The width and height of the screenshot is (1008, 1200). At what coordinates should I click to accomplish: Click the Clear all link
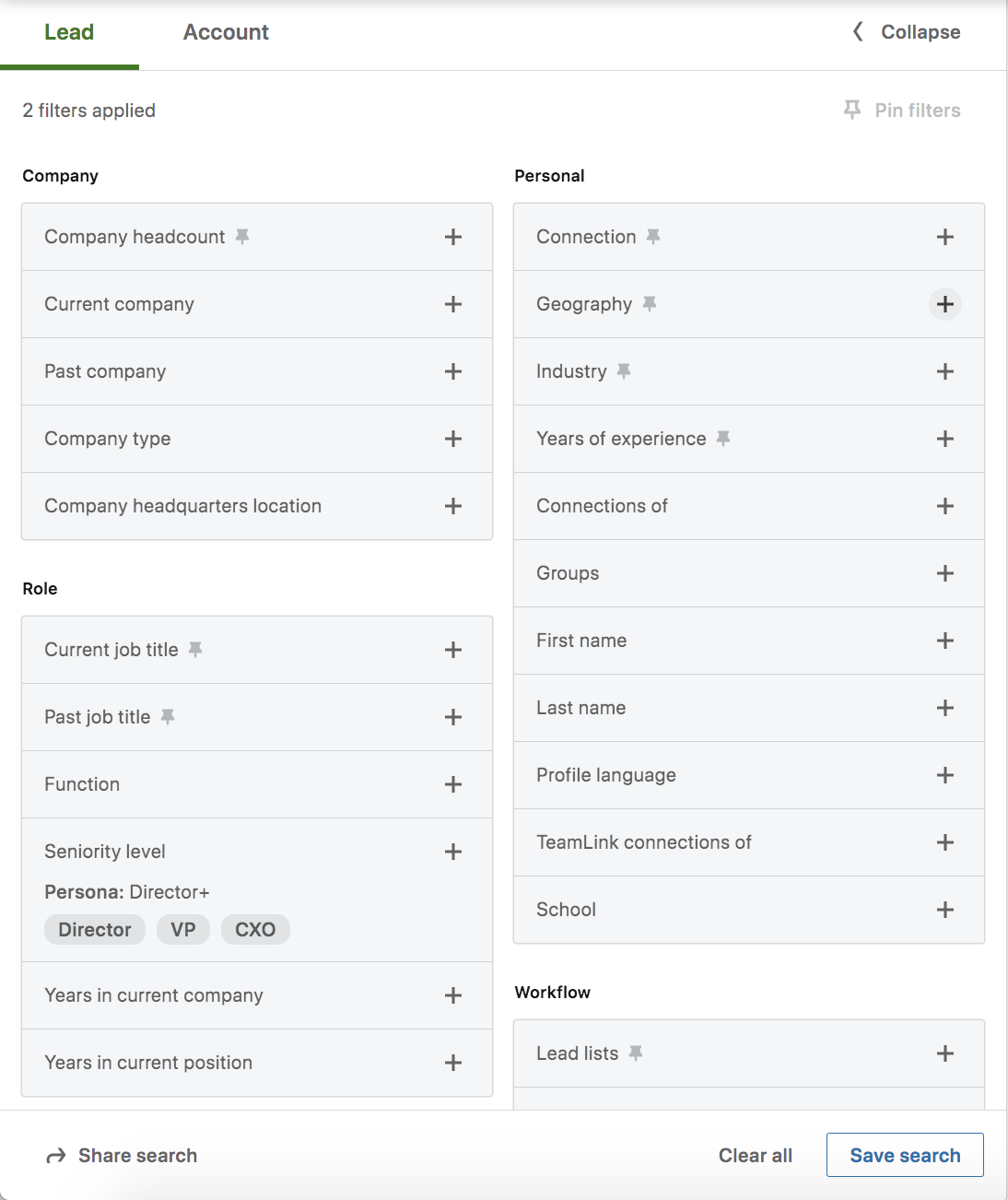tap(756, 1156)
